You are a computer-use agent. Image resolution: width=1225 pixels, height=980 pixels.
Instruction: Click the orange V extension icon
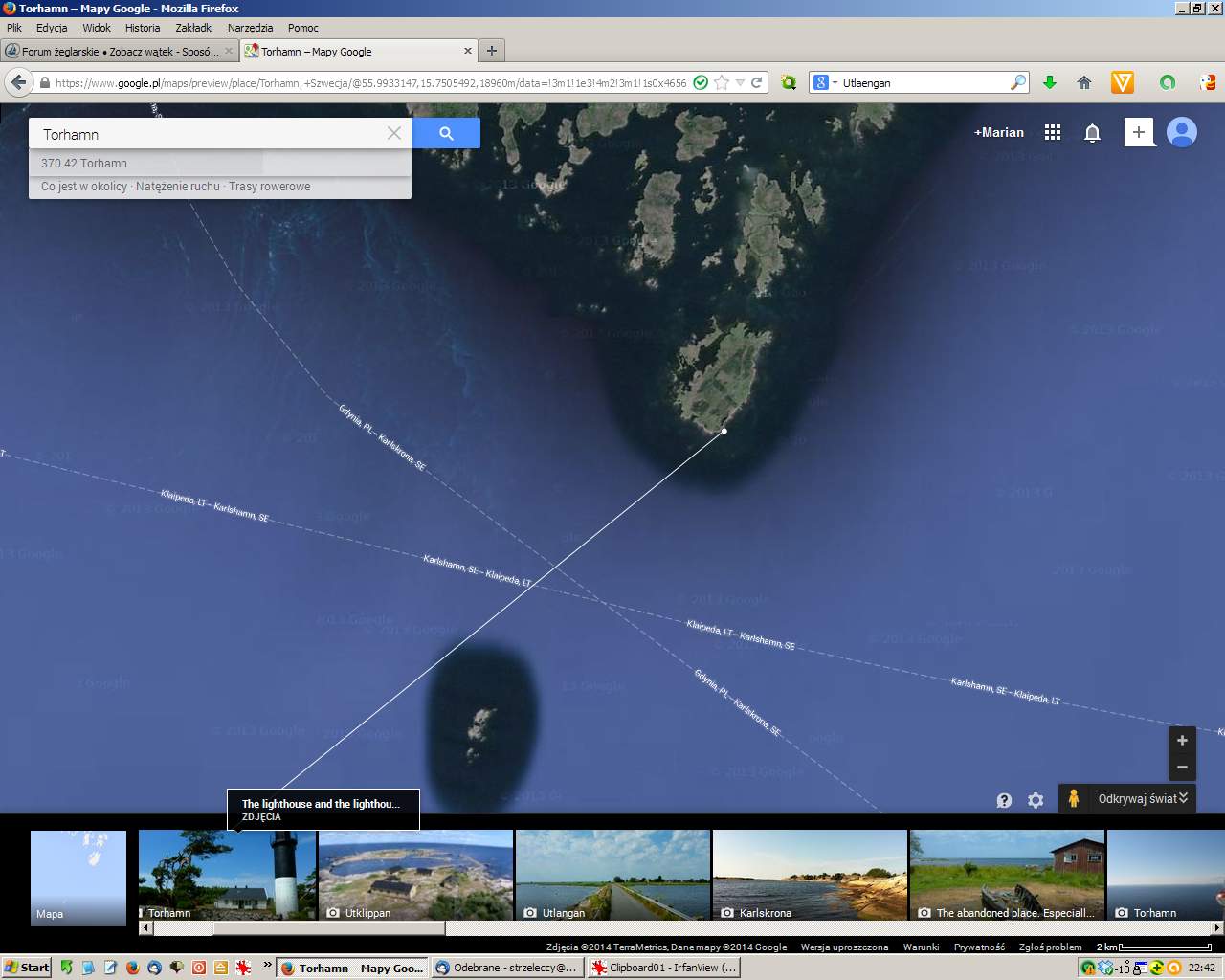[x=1123, y=83]
